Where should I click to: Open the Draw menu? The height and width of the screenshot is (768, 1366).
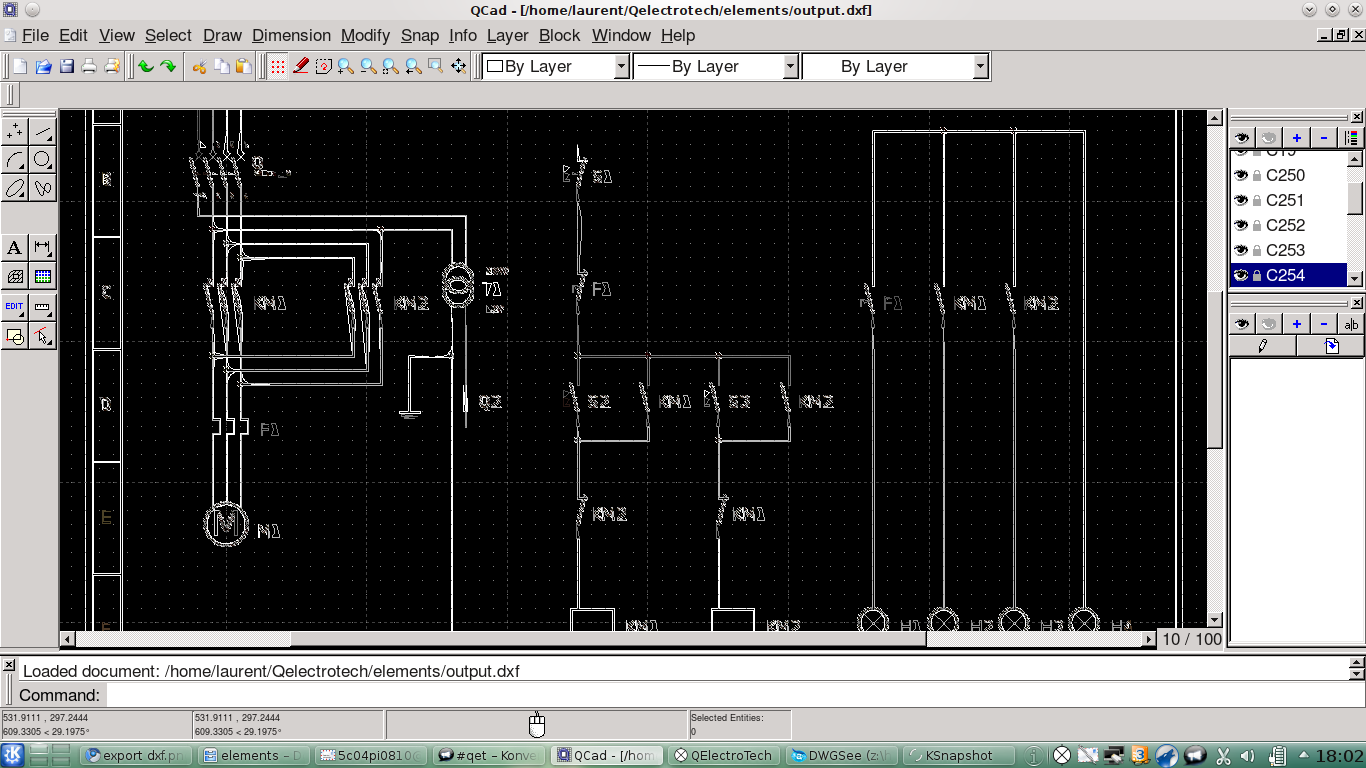[222, 35]
